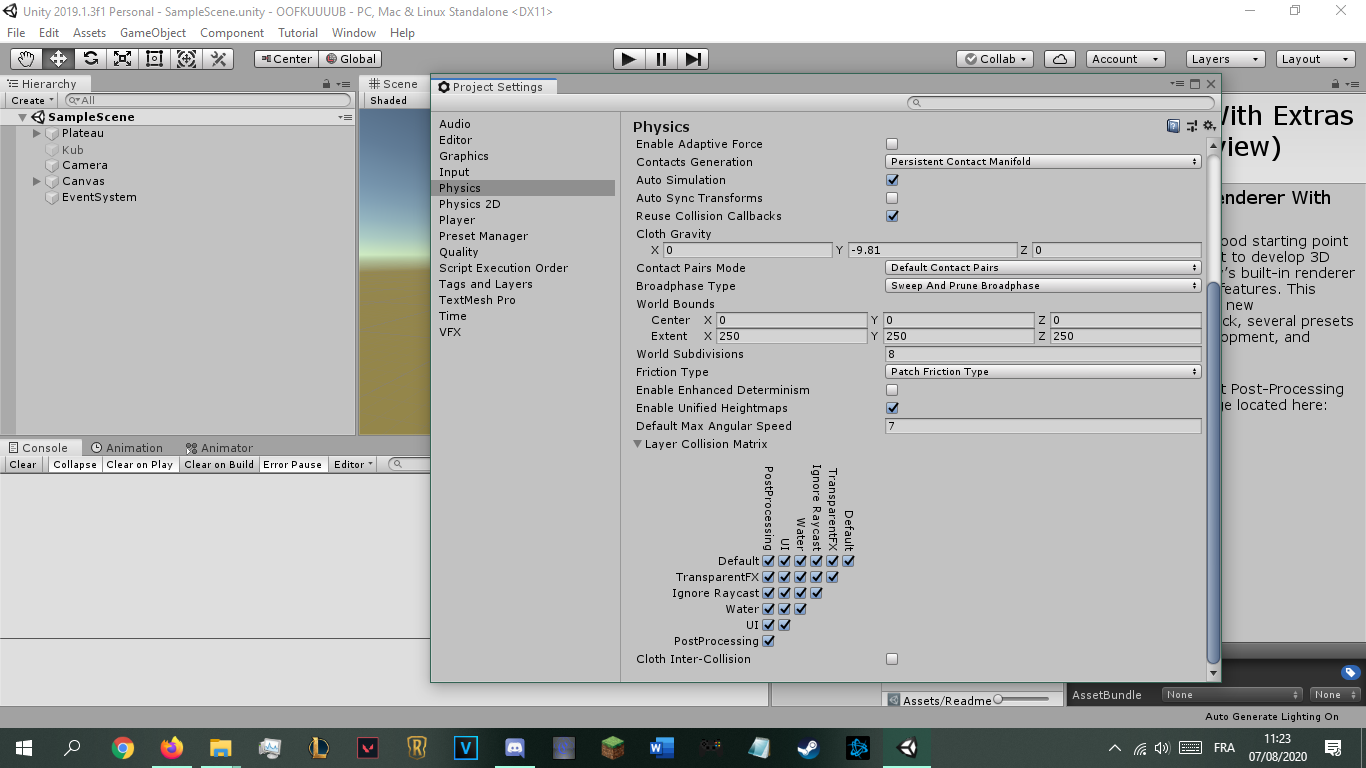
Task: Enable Adaptive Force checkbox
Action: point(892,144)
